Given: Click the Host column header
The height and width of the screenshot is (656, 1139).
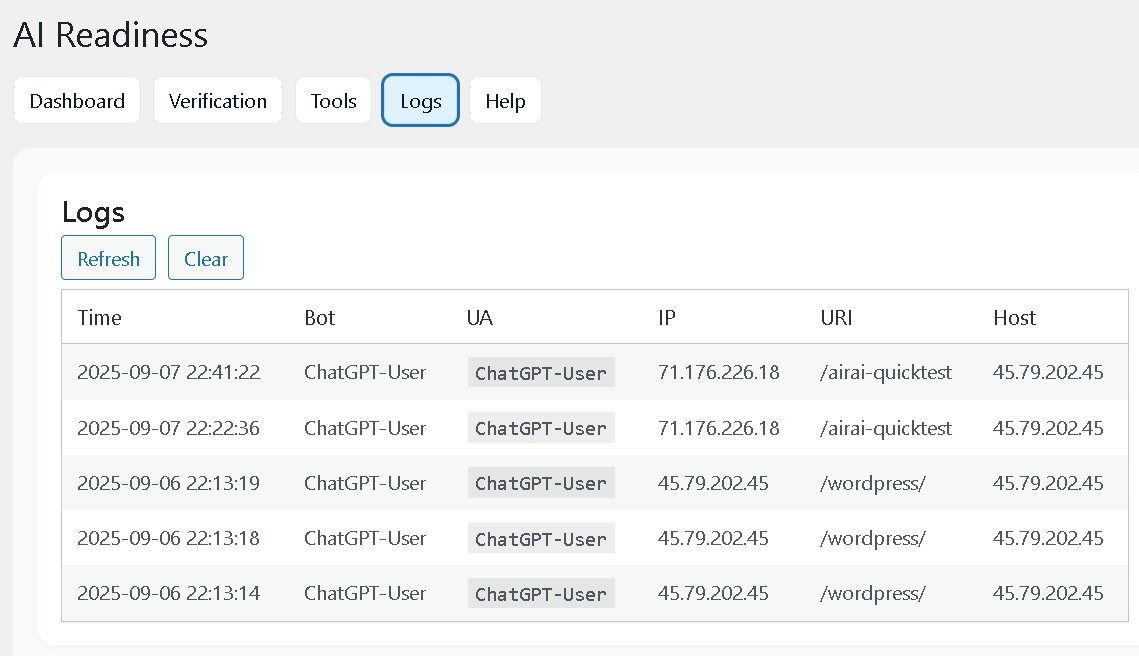Looking at the screenshot, I should point(1014,318).
